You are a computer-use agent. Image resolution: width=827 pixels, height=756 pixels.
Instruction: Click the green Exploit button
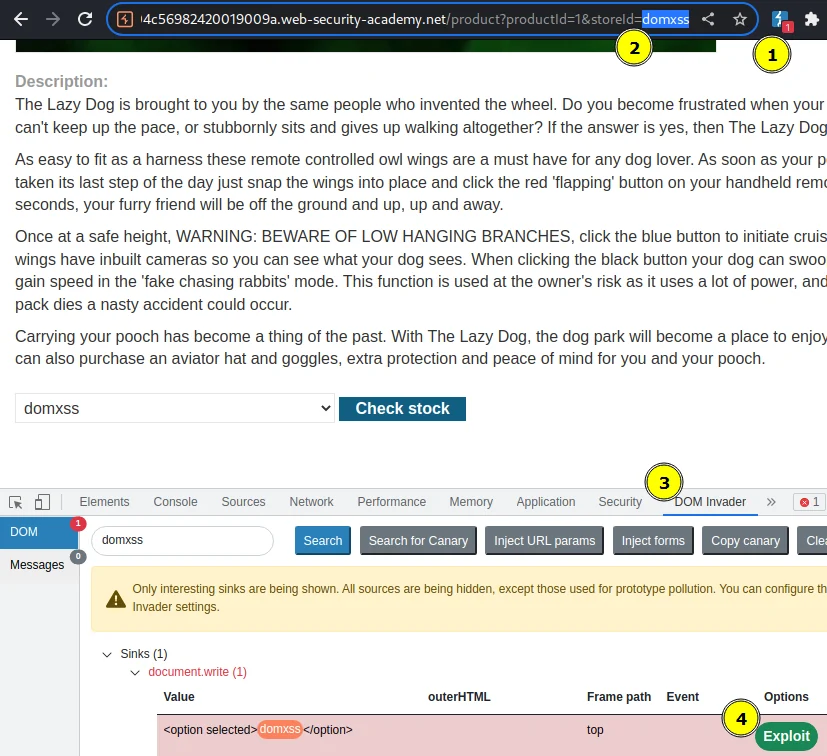coord(786,736)
